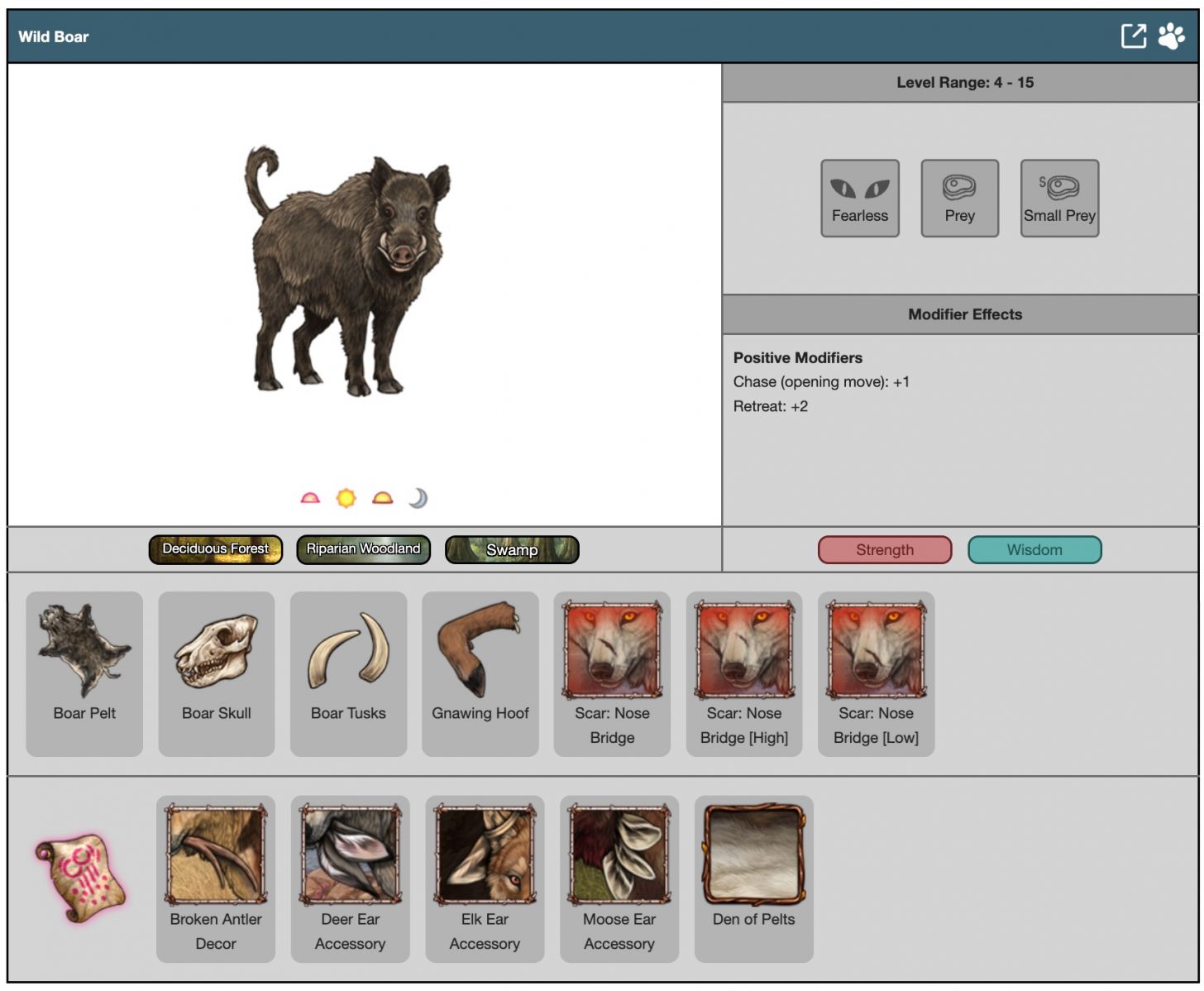The image size is (1204, 991).
Task: Select the Small Prey icon
Action: coord(1059,199)
